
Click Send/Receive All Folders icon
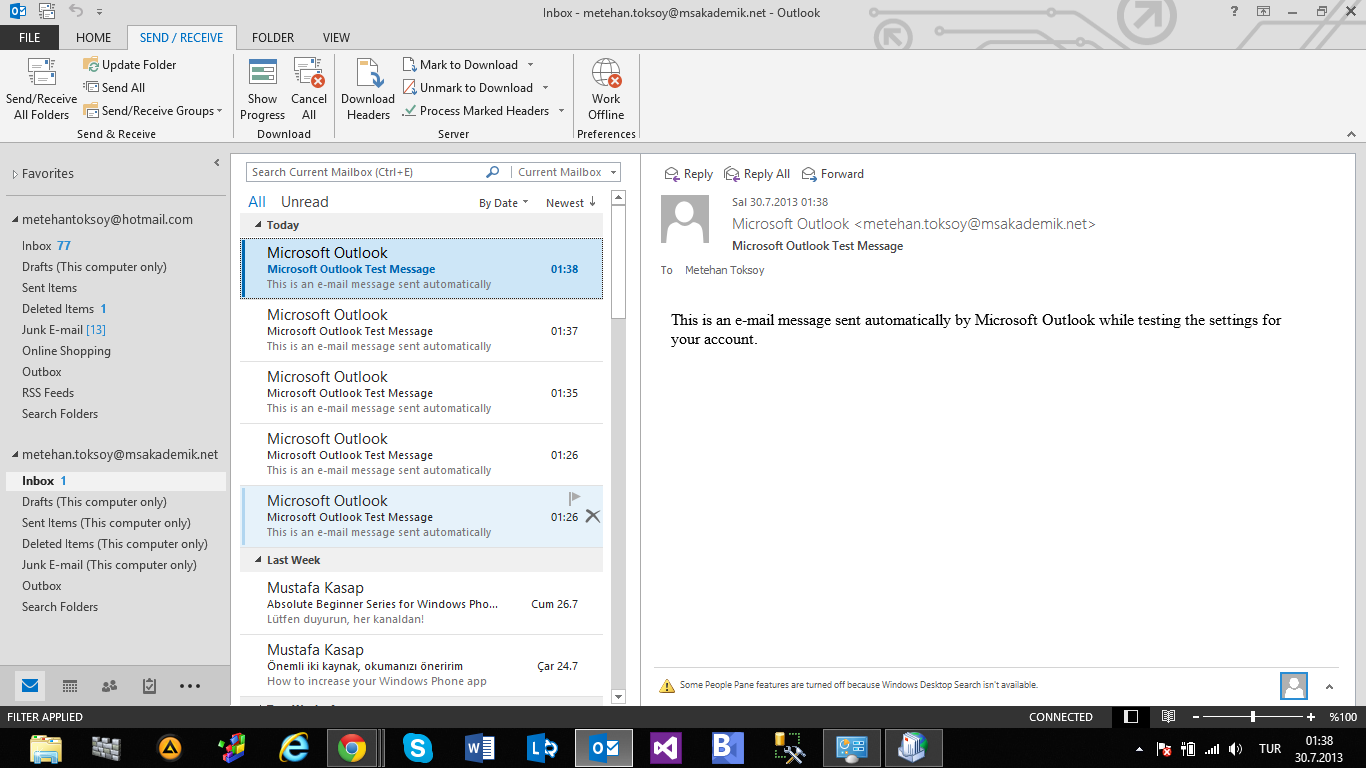[x=41, y=75]
